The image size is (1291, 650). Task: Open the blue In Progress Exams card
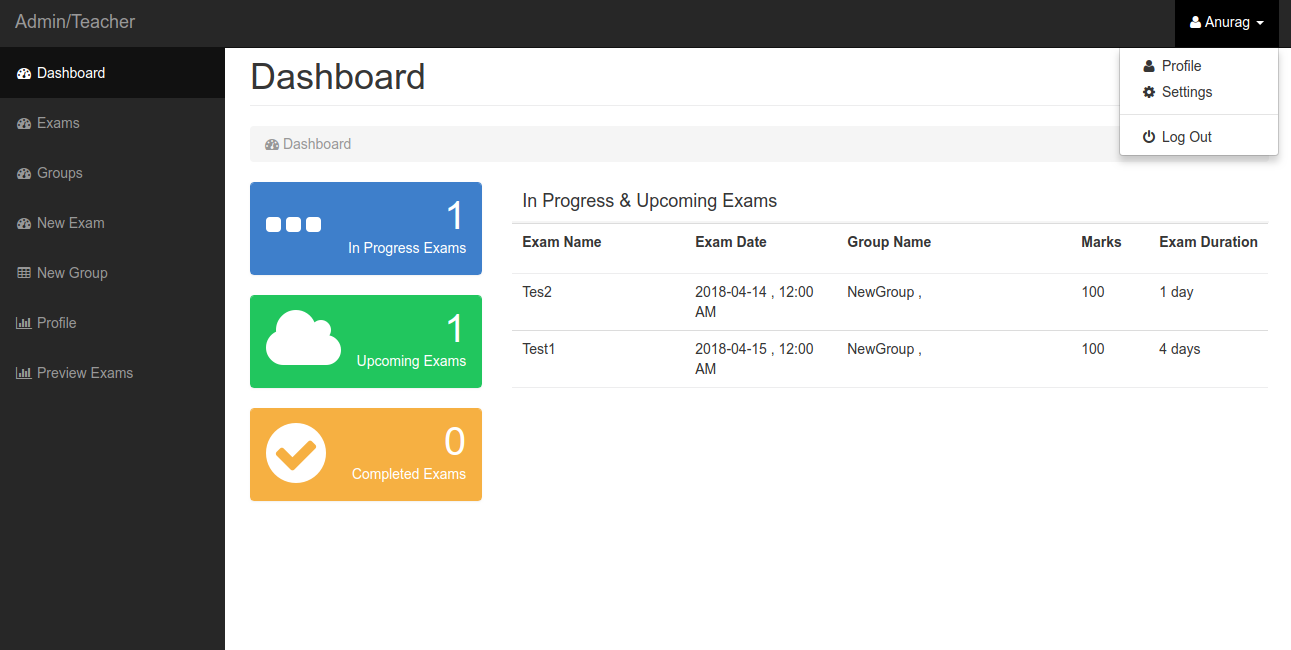tap(366, 228)
